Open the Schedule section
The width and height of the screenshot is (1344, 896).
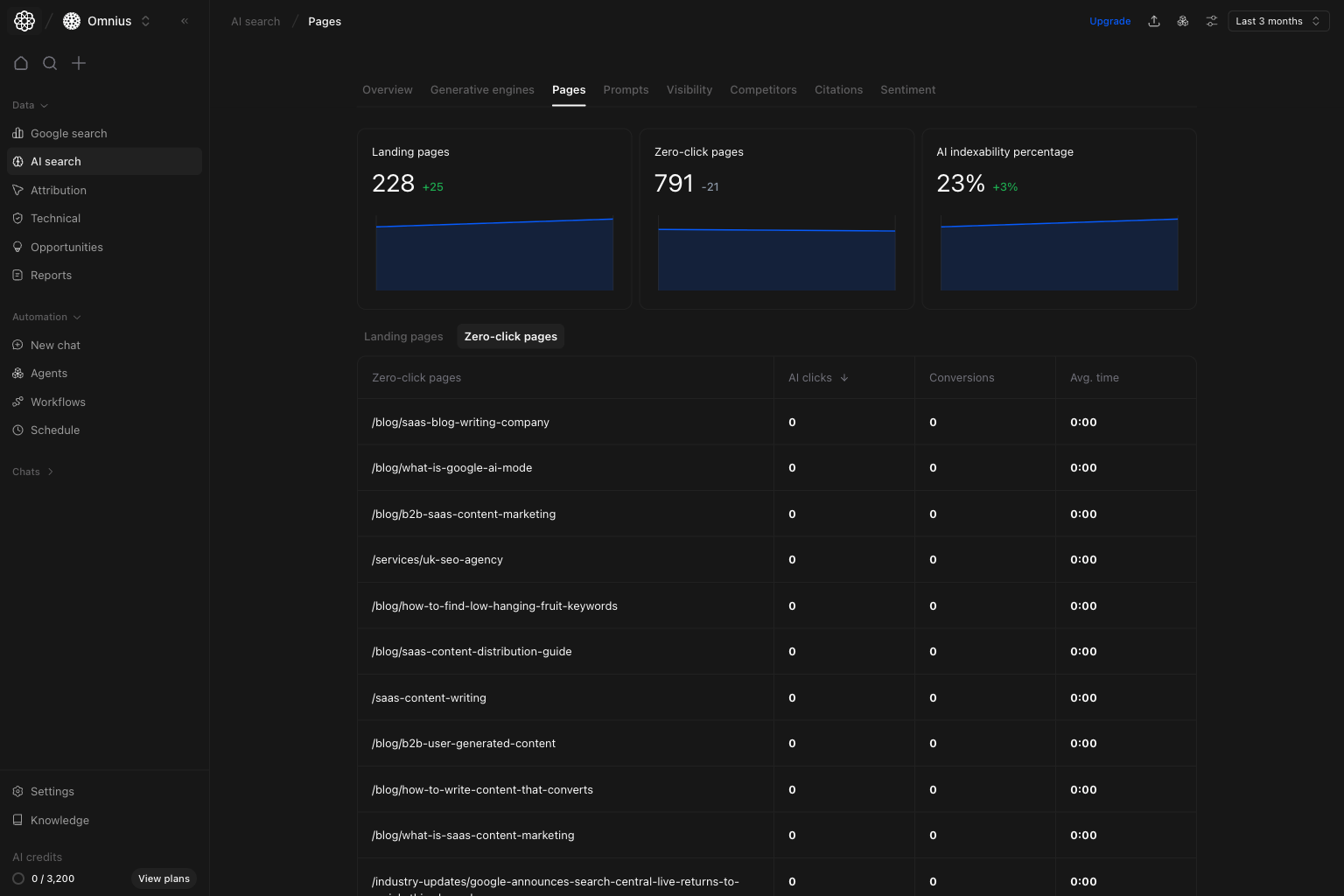tap(55, 430)
